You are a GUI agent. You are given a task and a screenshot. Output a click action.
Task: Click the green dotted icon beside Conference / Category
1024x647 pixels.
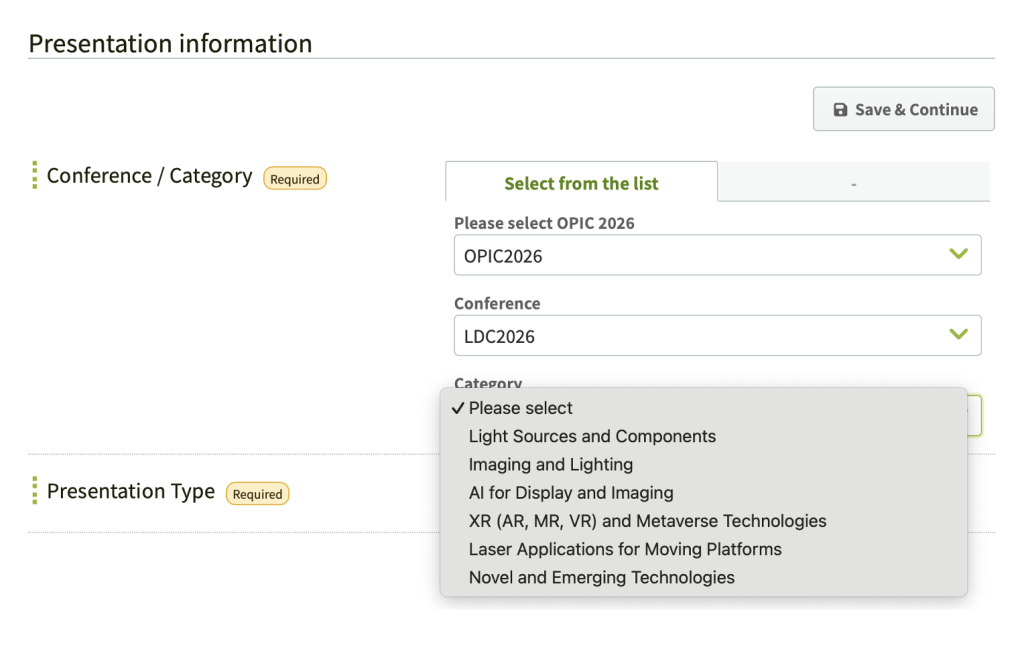[x=34, y=176]
